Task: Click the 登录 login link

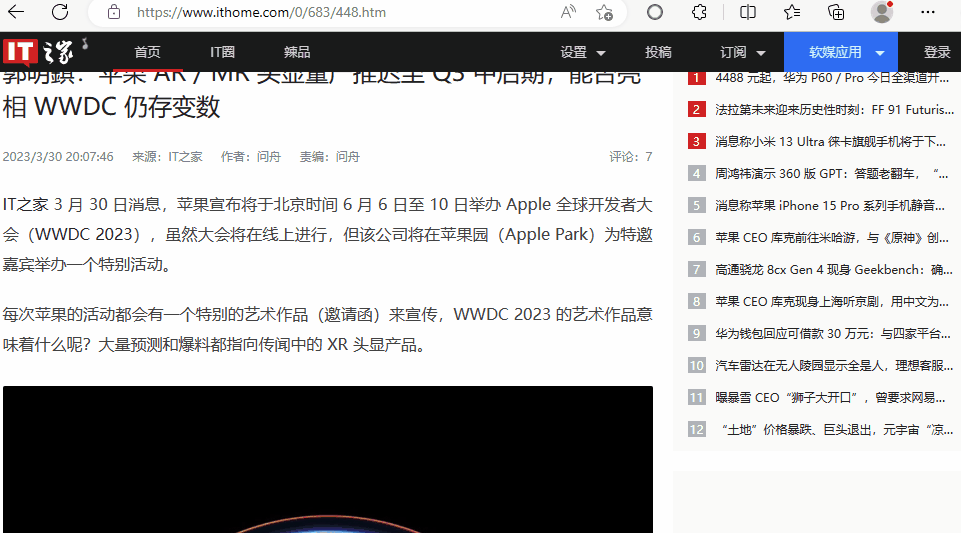Action: point(936,52)
